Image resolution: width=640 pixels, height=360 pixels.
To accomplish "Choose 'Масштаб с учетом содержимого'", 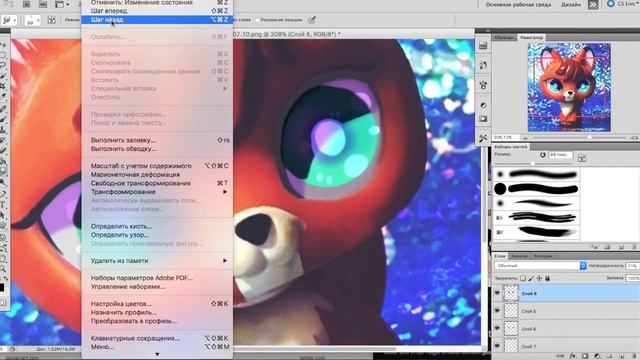I will [x=157, y=166].
